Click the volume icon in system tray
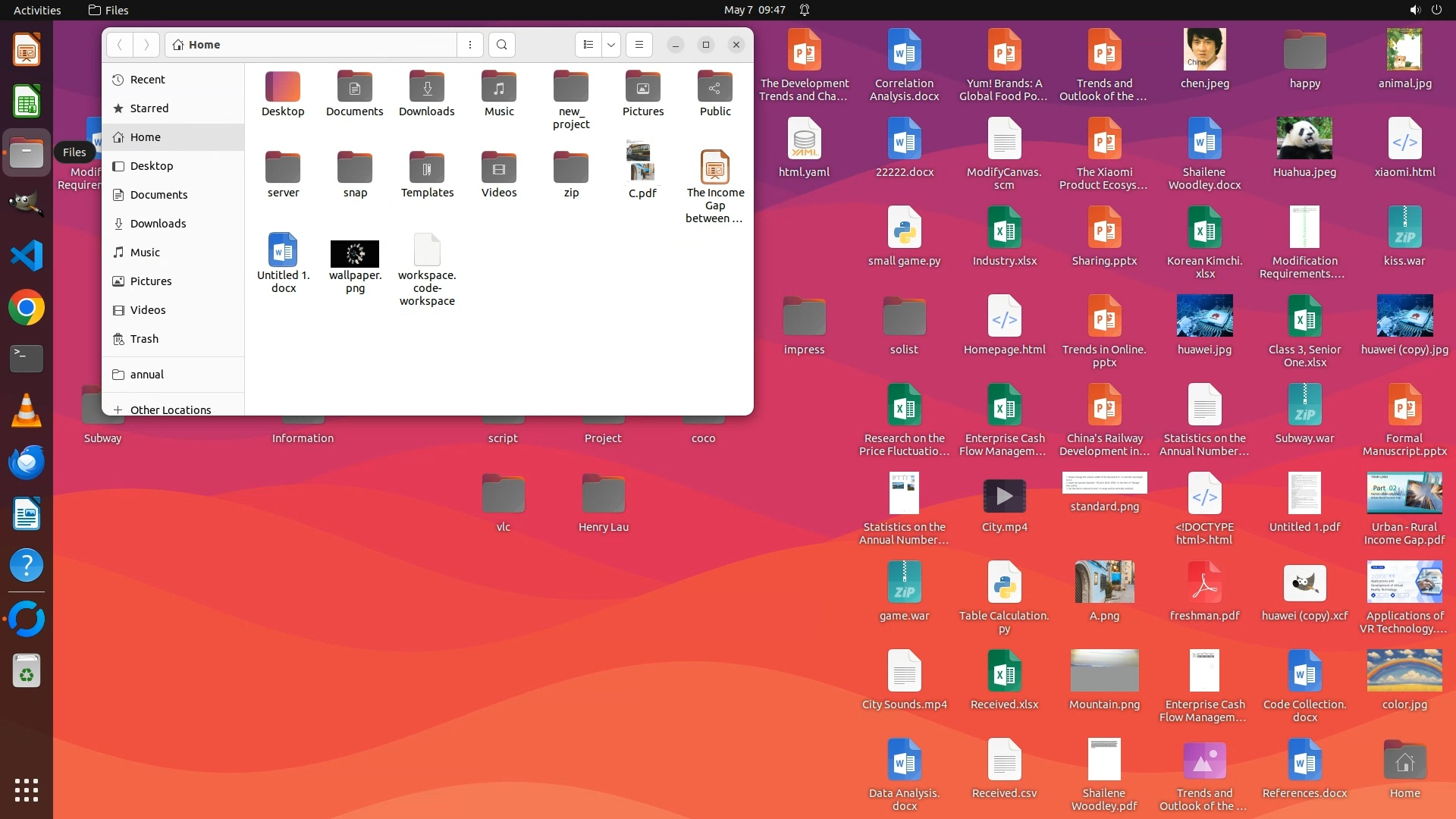Image resolution: width=1456 pixels, height=819 pixels. pyautogui.click(x=1414, y=10)
